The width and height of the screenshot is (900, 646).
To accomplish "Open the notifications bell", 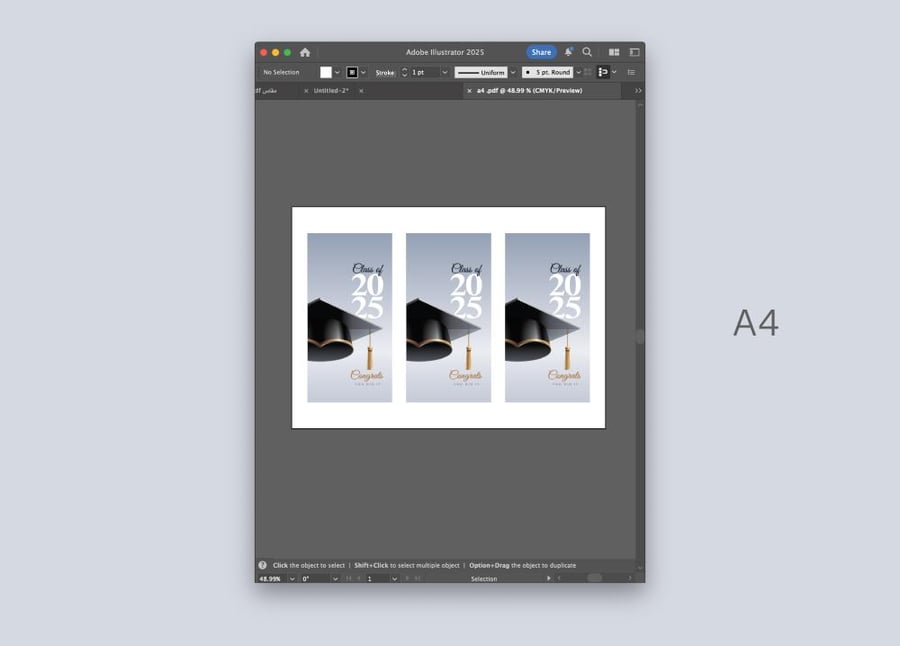I will pos(568,52).
